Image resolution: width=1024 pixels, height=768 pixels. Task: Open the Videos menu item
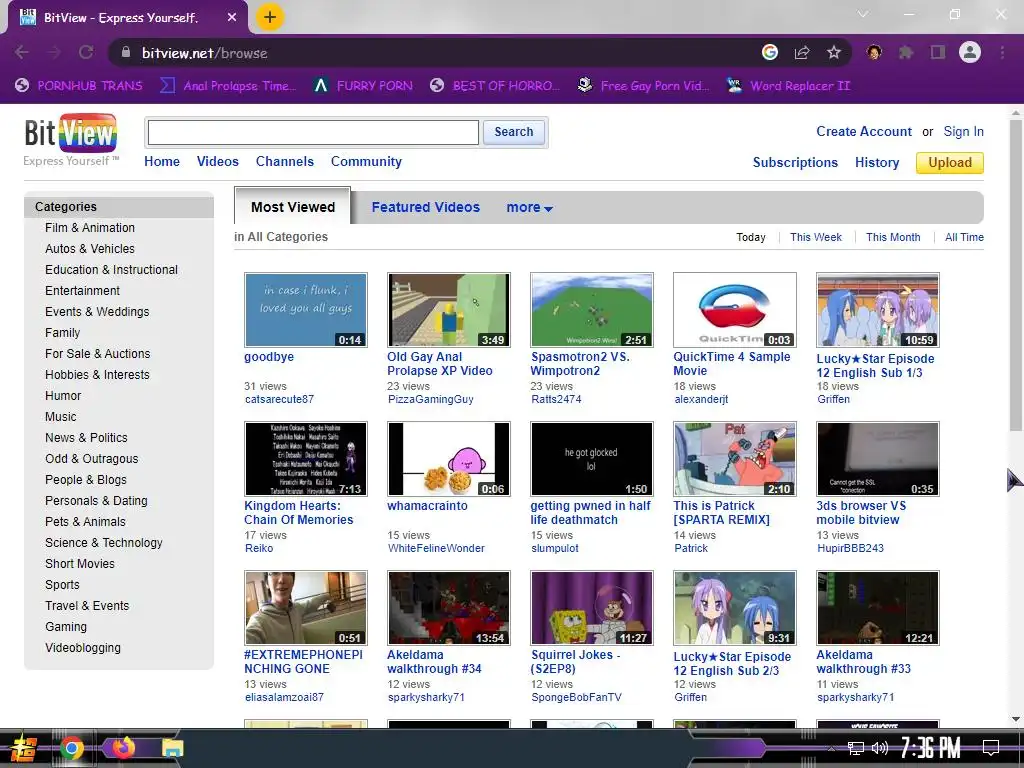point(217,161)
